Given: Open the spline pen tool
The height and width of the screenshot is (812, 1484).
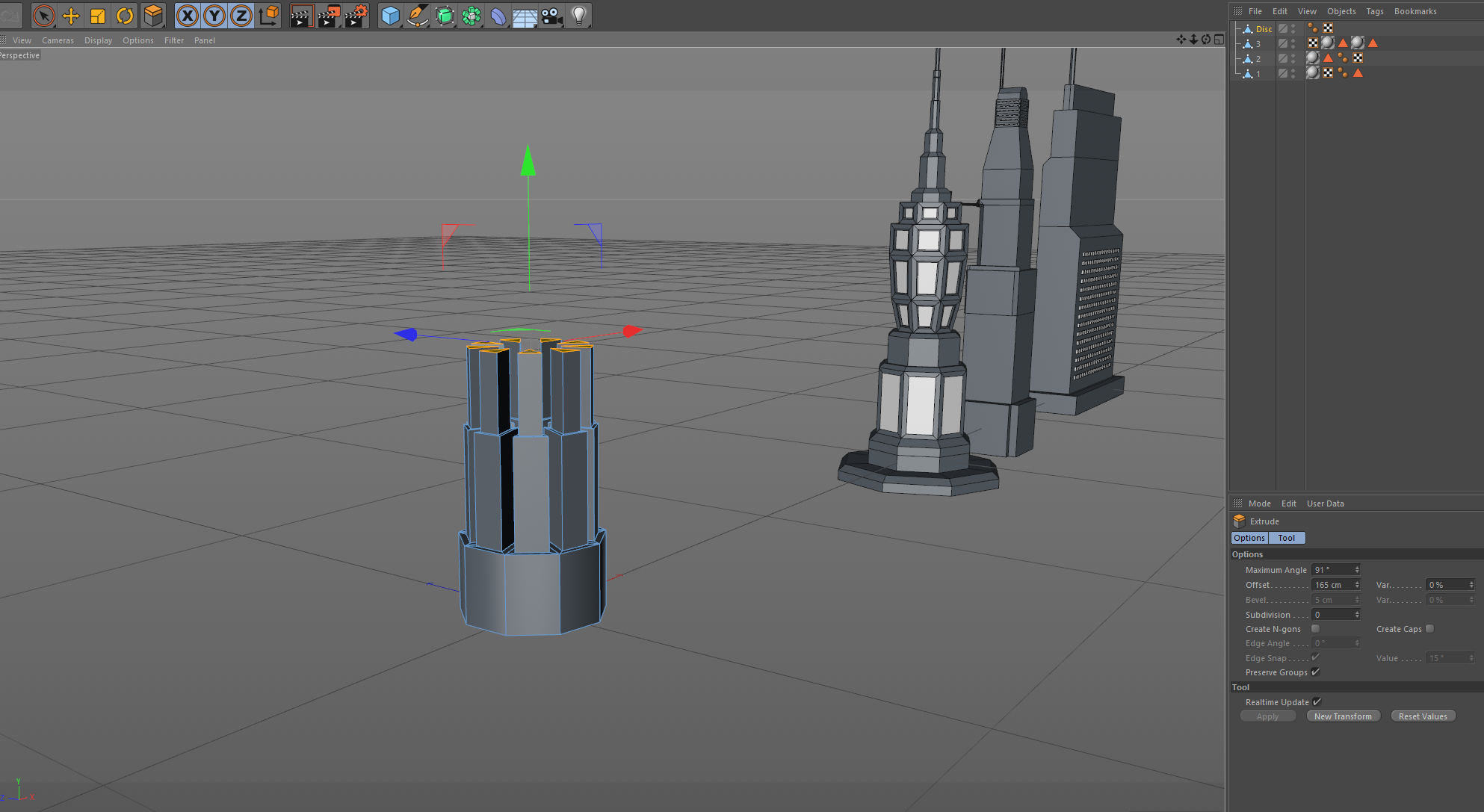Looking at the screenshot, I should point(417,16).
